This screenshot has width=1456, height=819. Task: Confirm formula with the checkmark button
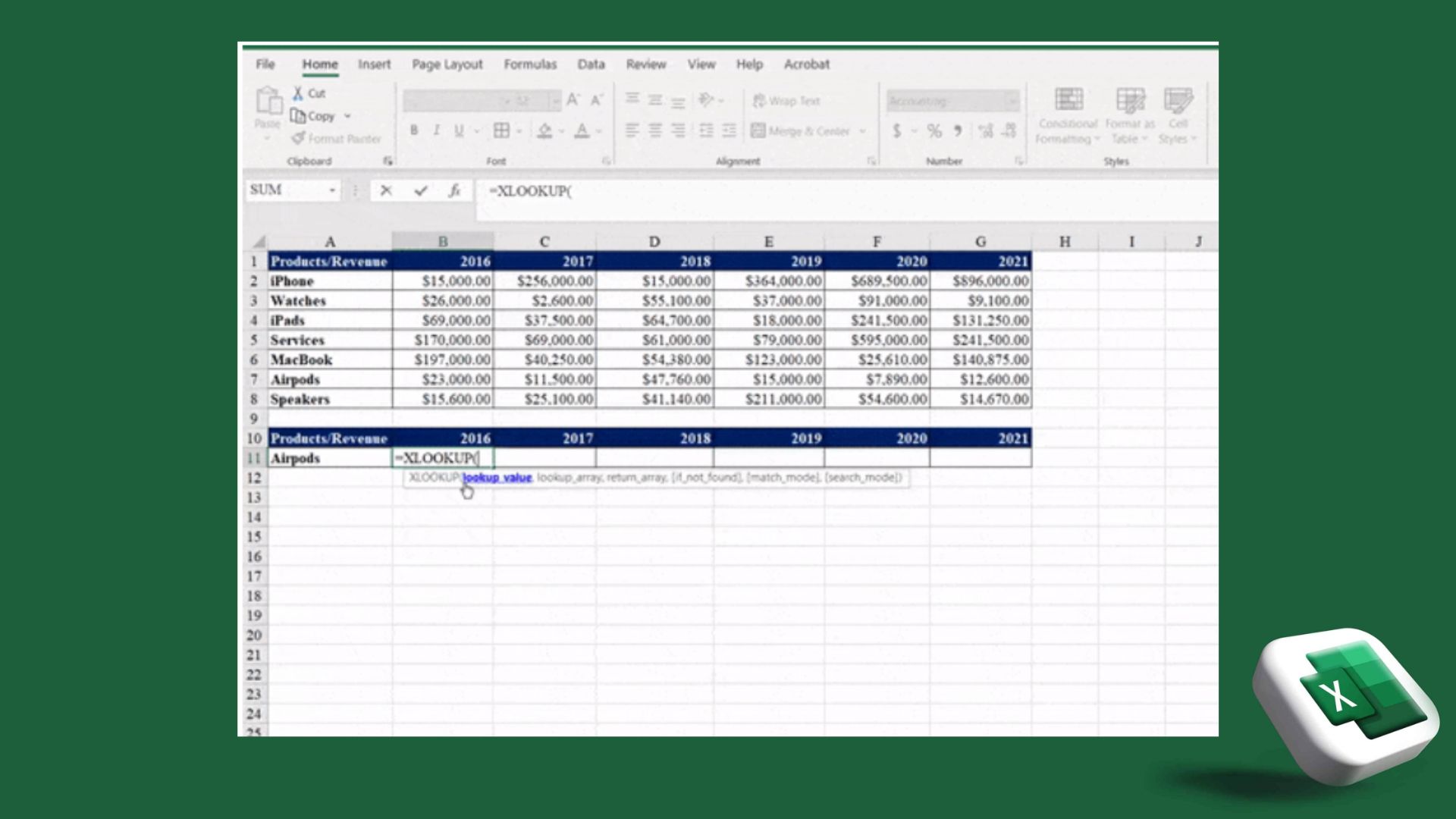[x=421, y=190]
